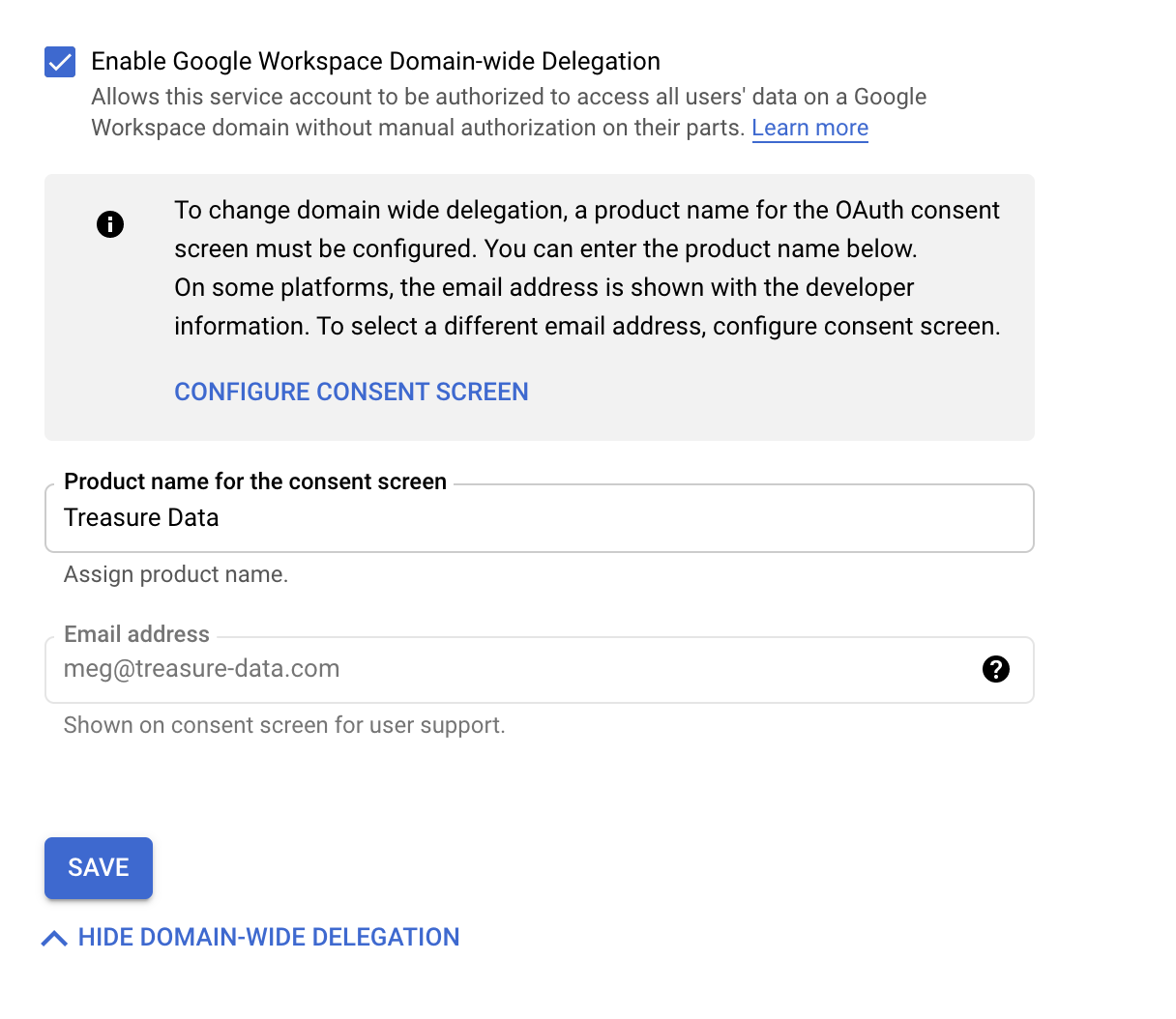
Task: Select the meg@treasure-data.com email text
Action: pyautogui.click(x=201, y=669)
